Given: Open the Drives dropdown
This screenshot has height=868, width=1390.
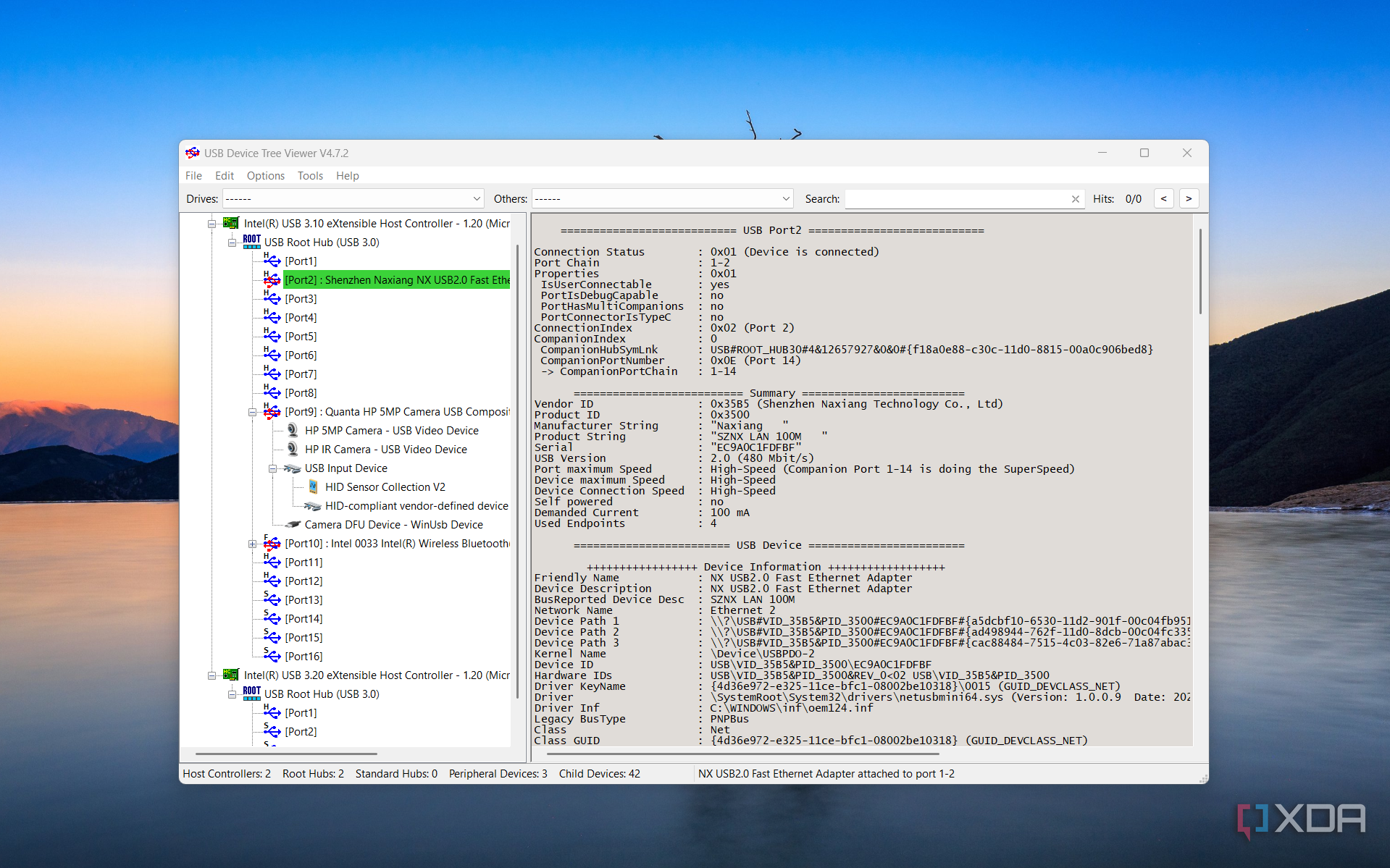Looking at the screenshot, I should click(353, 198).
